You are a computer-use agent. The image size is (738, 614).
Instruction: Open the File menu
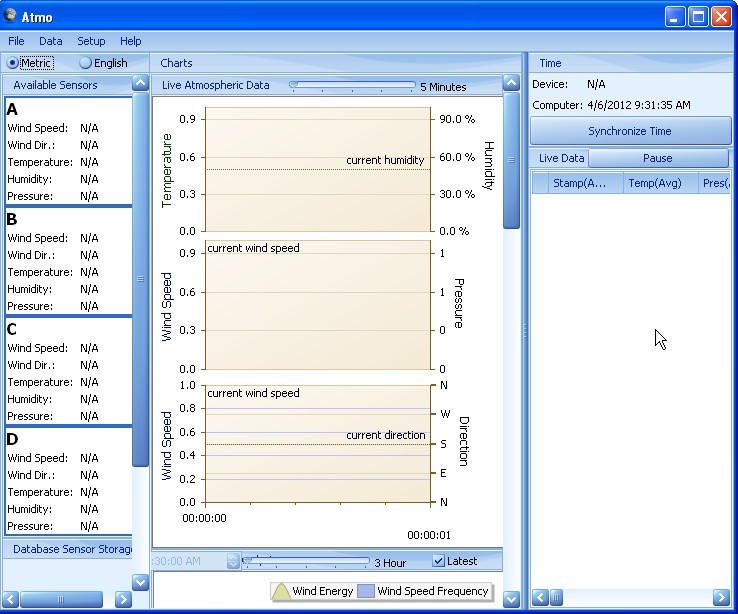[16, 41]
